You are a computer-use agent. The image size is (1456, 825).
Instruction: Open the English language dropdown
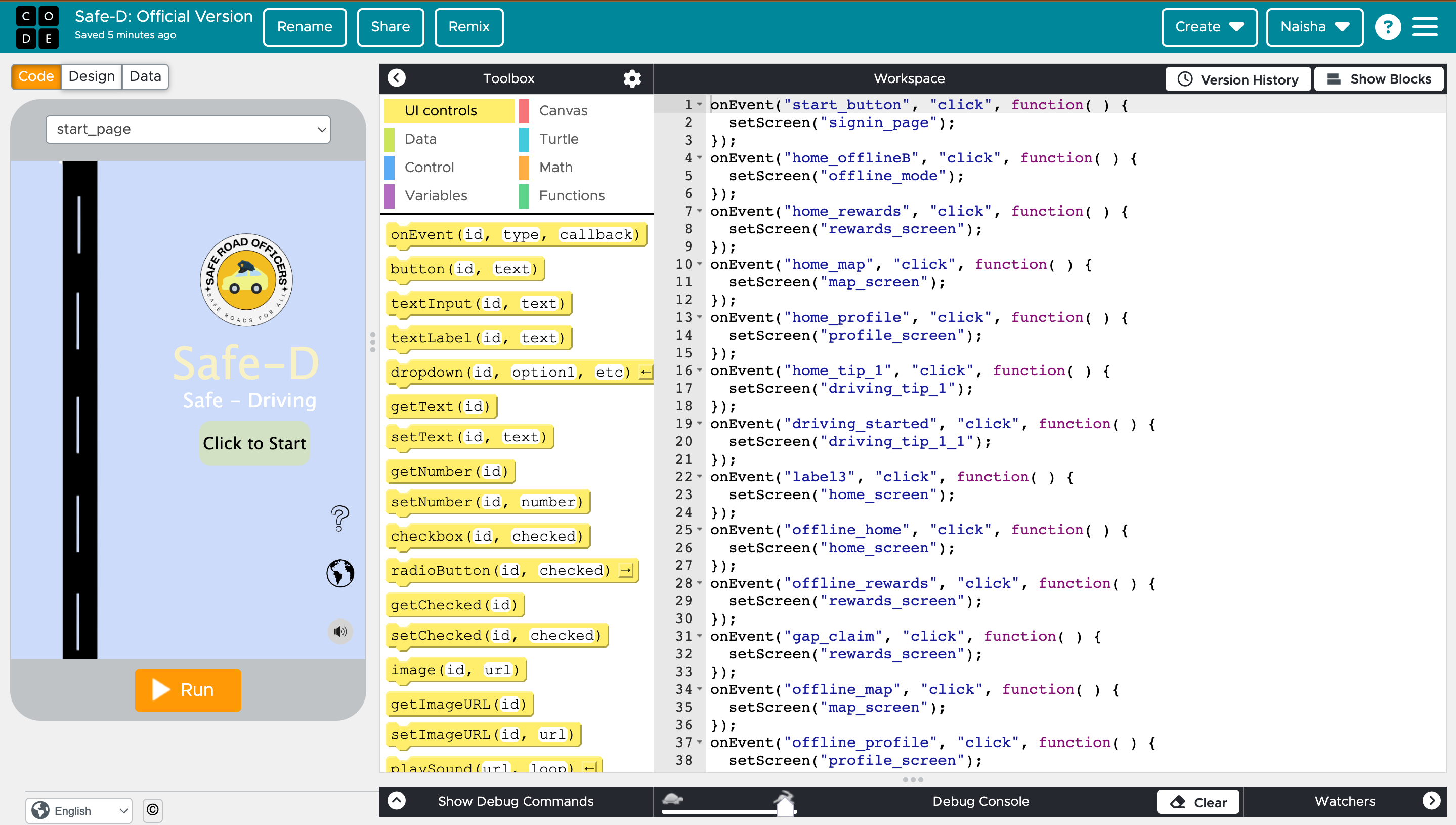point(79,810)
